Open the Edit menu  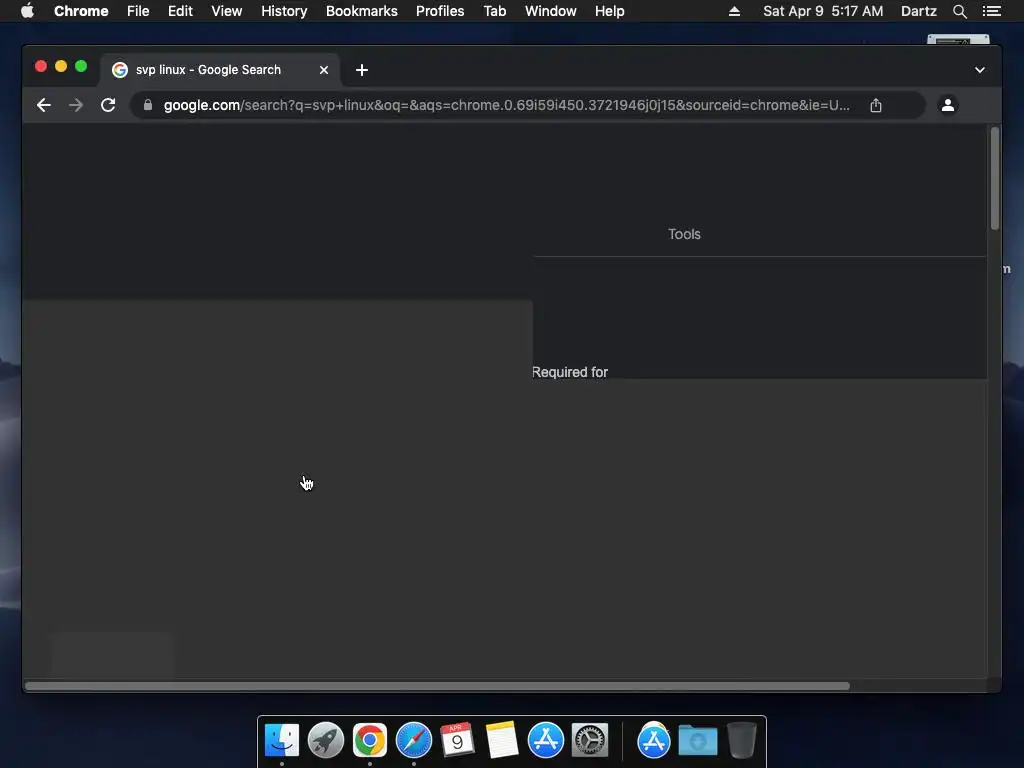tap(180, 11)
